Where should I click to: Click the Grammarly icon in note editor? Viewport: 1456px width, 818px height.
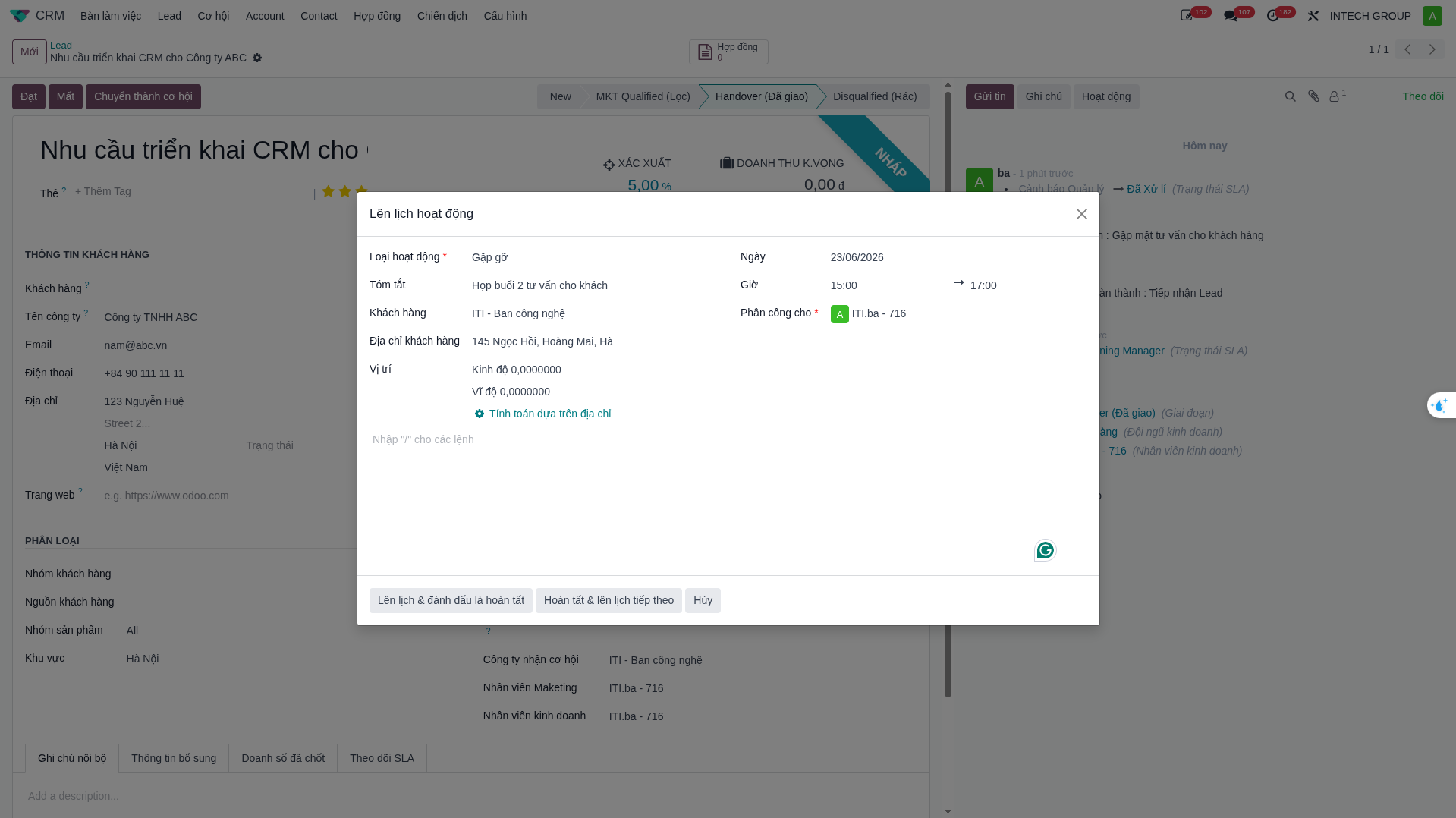[x=1046, y=550]
